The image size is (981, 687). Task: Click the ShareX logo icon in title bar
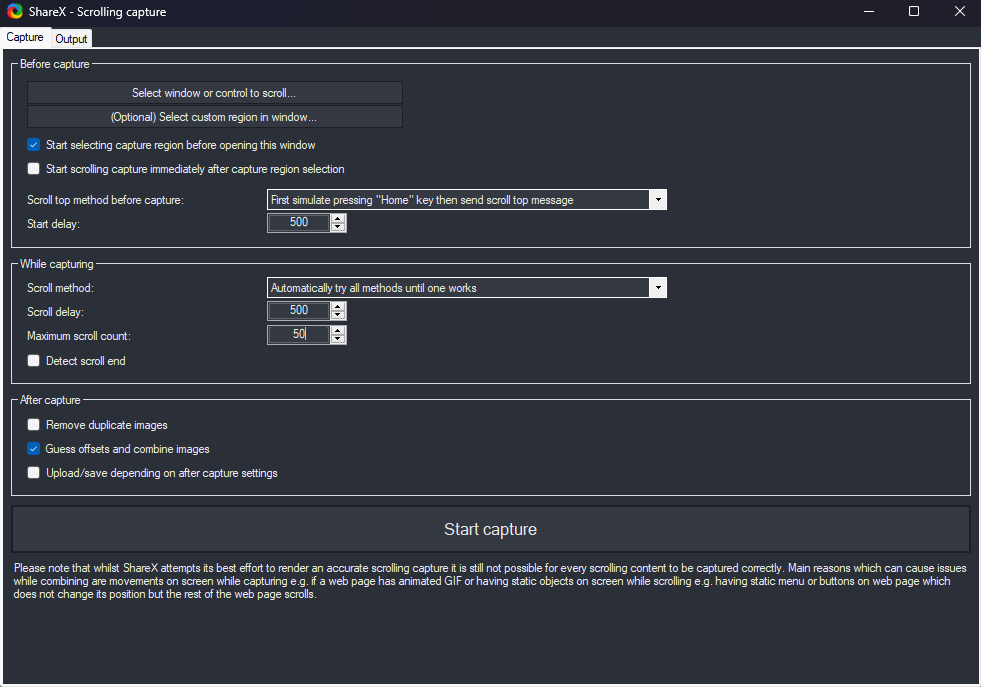[x=14, y=11]
